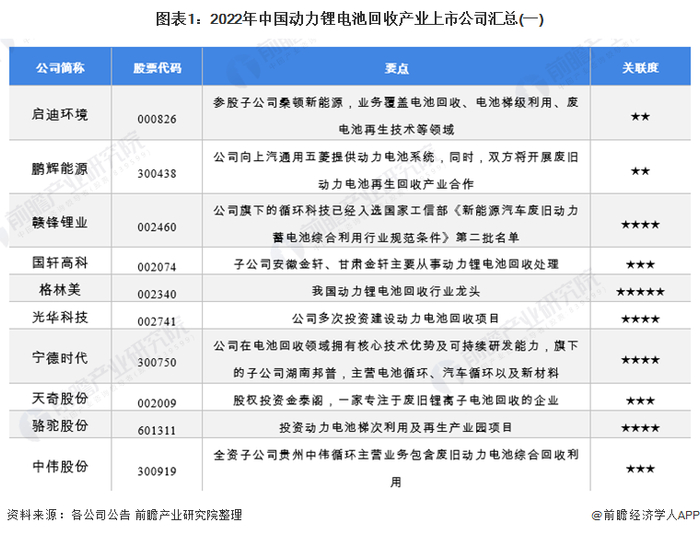Click the four-star rating for 骆驼股份
The height and width of the screenshot is (534, 700).
(640, 428)
